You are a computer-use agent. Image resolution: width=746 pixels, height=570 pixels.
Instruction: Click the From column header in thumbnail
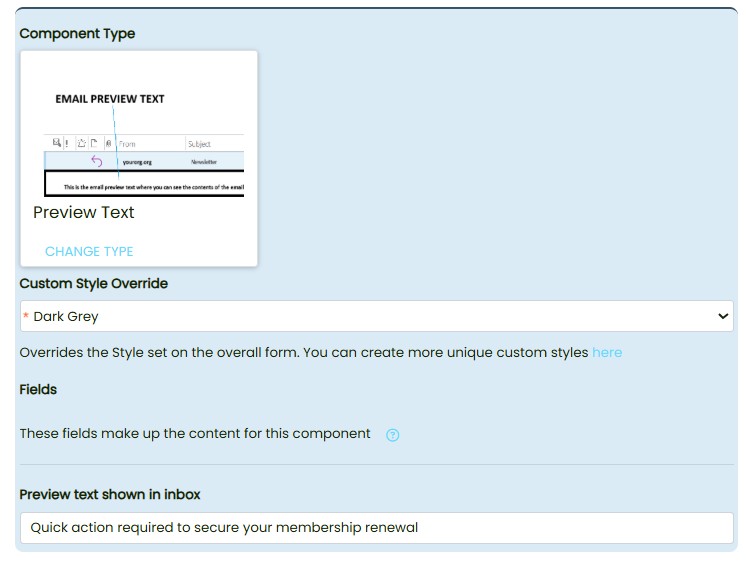tap(128, 144)
